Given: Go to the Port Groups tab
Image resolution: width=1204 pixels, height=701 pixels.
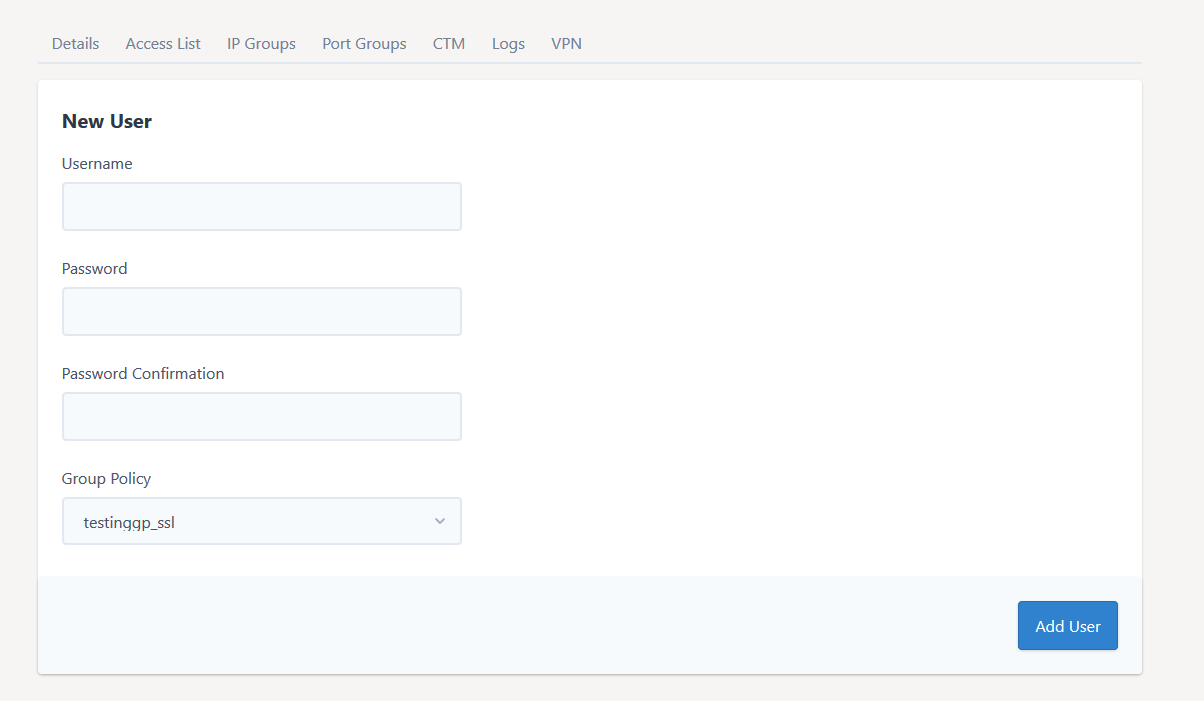Looking at the screenshot, I should [x=364, y=44].
